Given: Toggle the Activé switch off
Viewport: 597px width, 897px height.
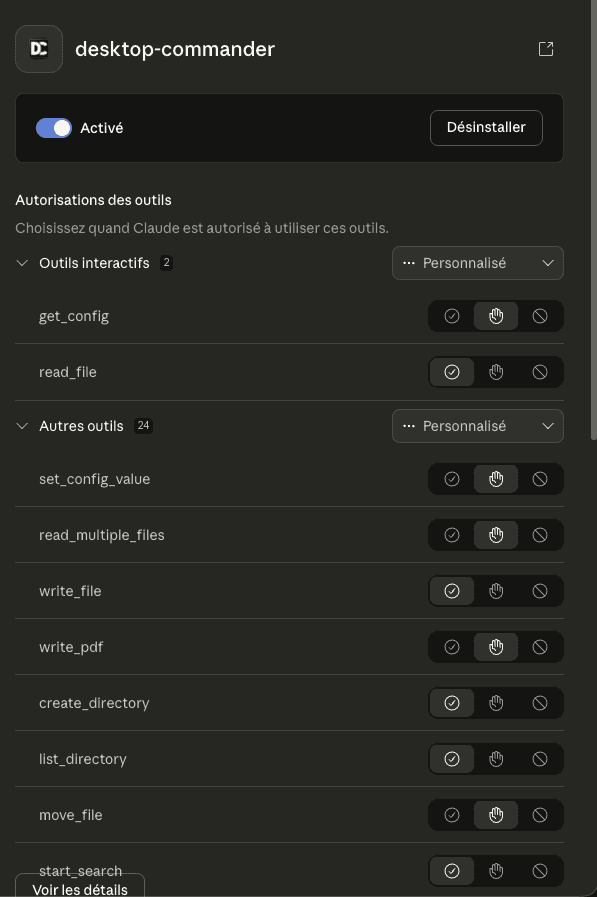Looking at the screenshot, I should [x=54, y=128].
